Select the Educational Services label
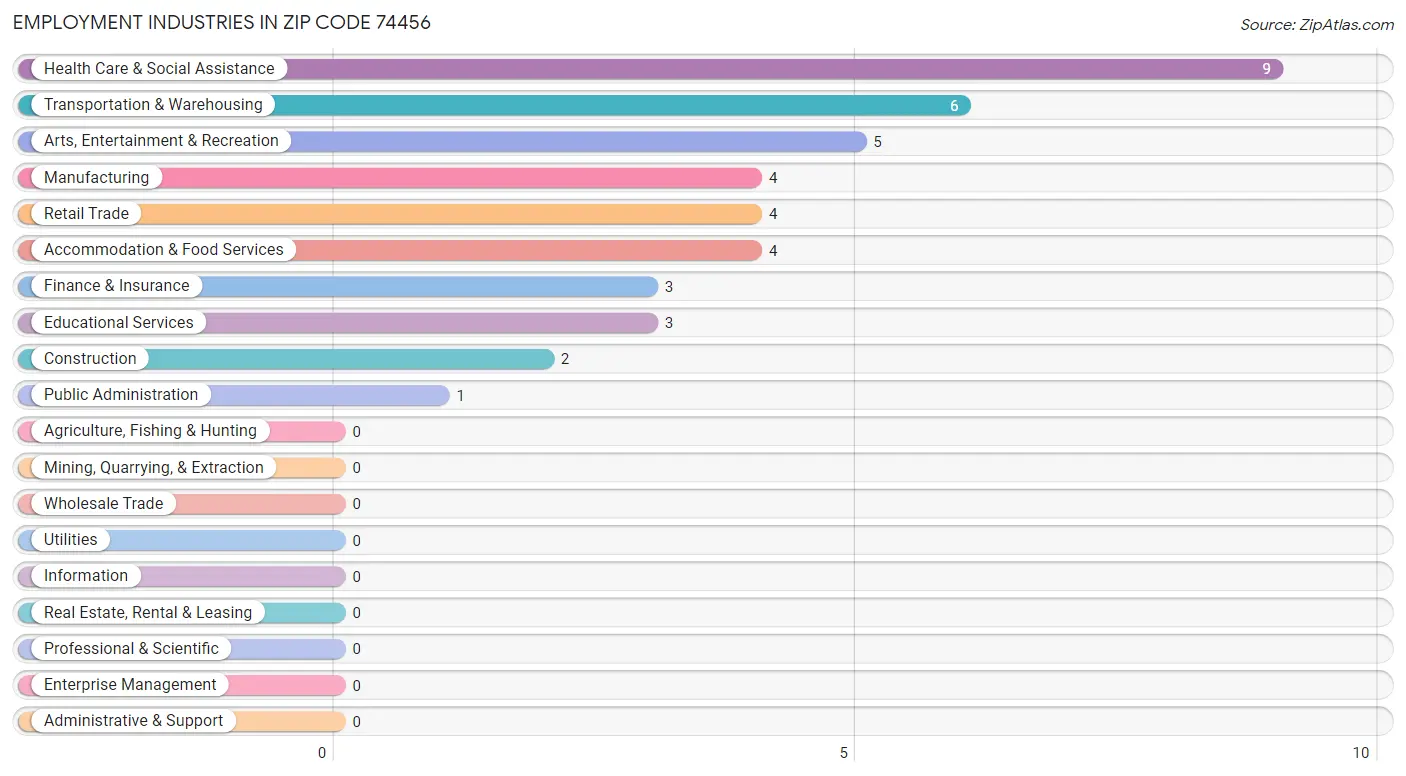The width and height of the screenshot is (1406, 776). 119,322
